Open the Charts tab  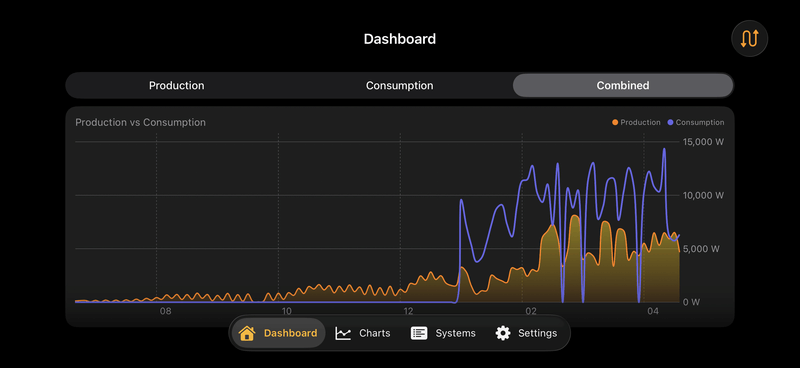click(363, 333)
